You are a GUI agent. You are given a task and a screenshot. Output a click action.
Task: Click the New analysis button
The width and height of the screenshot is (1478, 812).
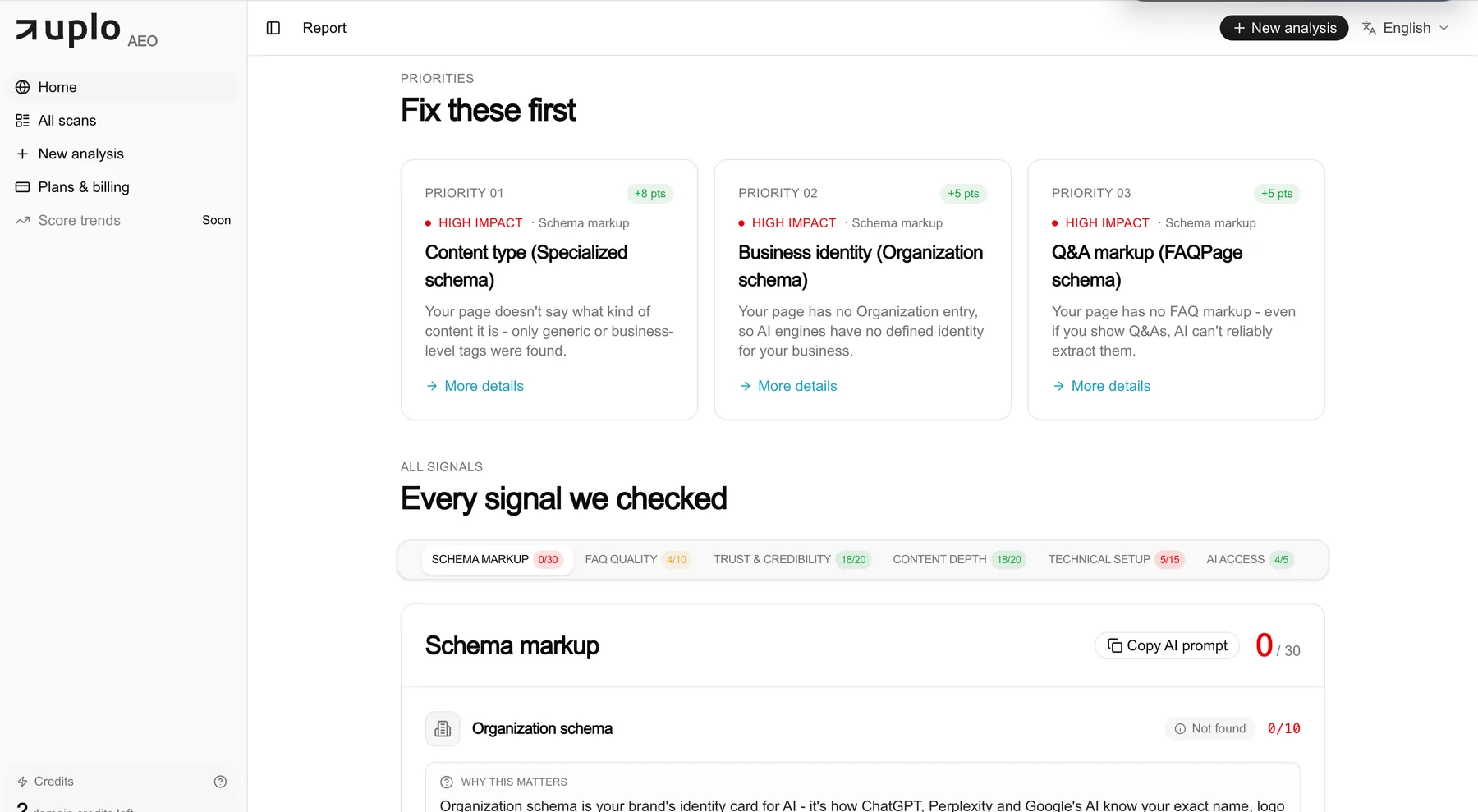[1284, 28]
